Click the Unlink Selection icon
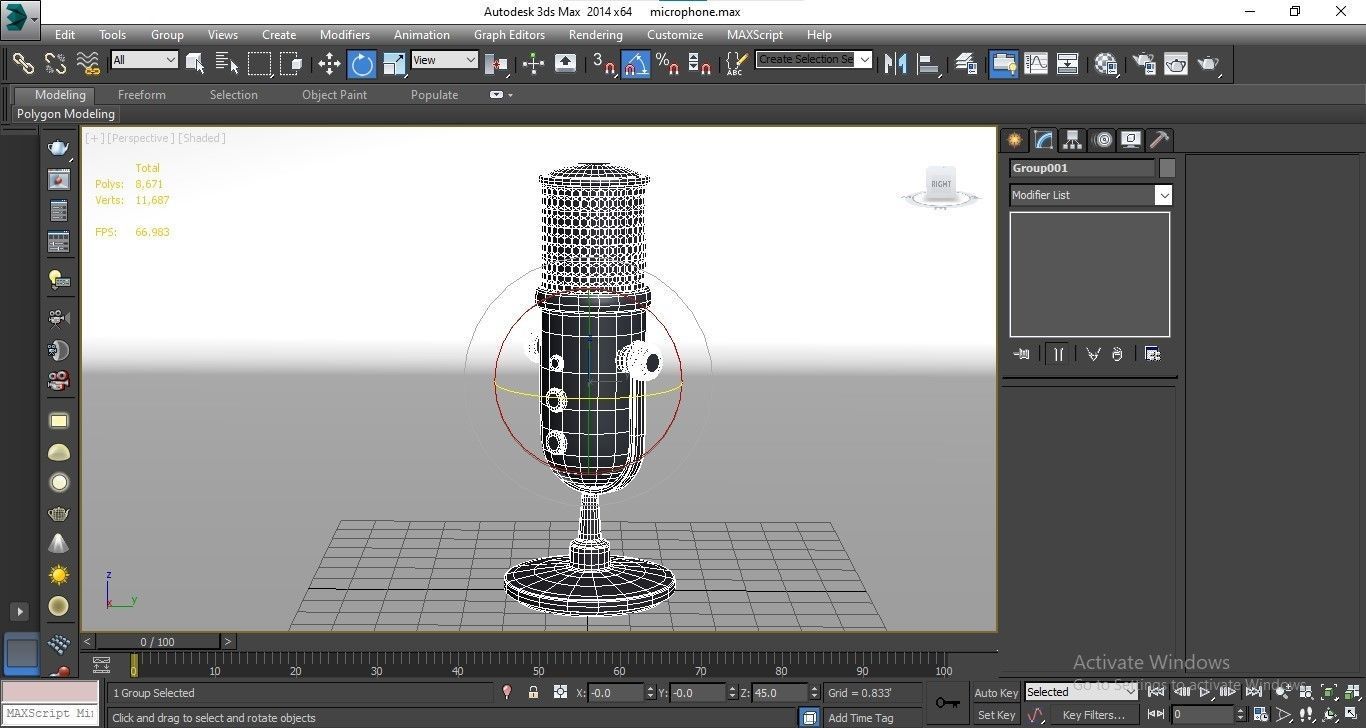The height and width of the screenshot is (728, 1366). 56,64
